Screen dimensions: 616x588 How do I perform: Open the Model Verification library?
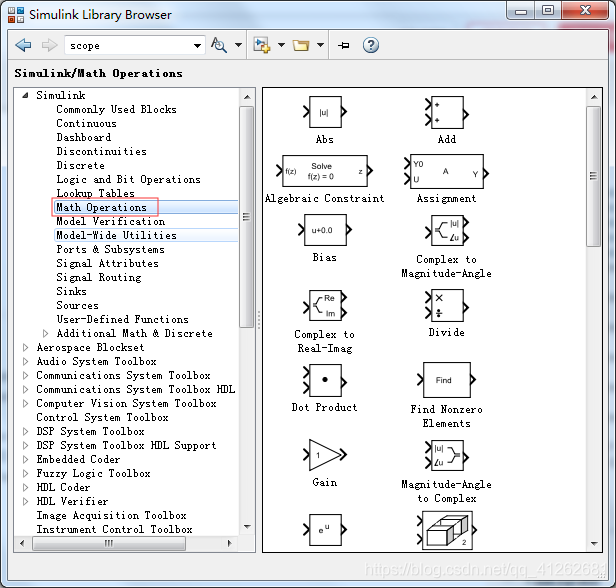tap(111, 221)
